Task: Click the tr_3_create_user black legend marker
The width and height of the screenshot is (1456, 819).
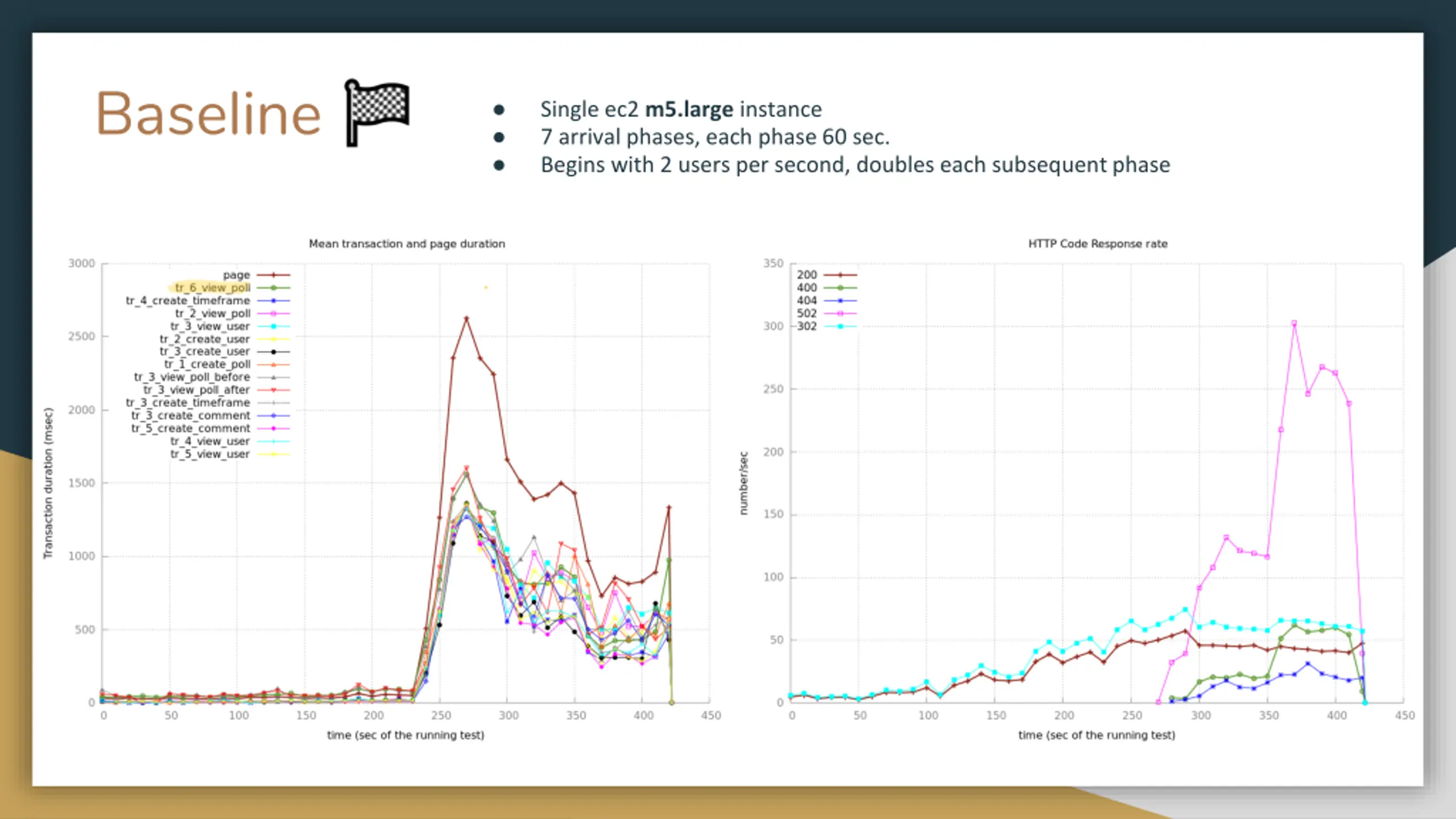Action: pyautogui.click(x=274, y=352)
